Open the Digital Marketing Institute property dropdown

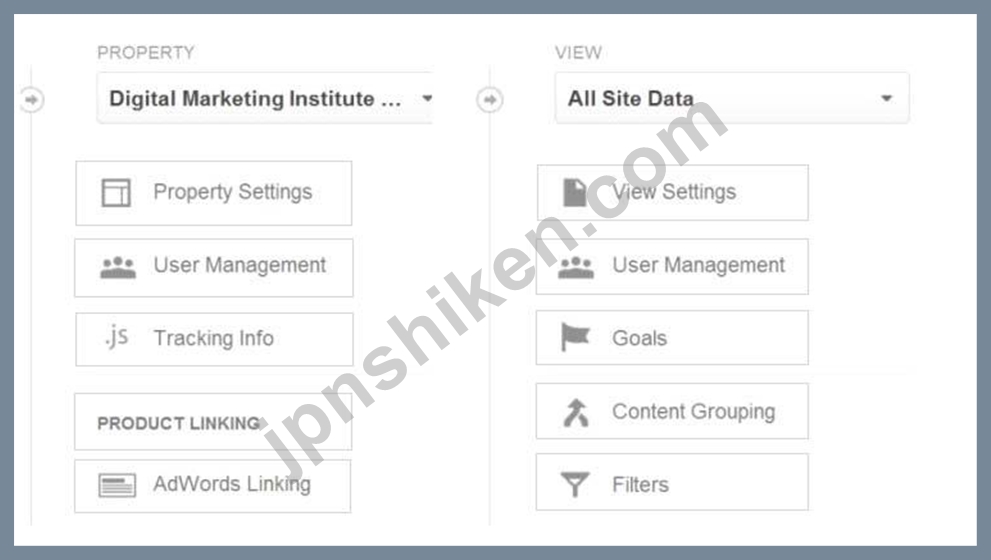point(265,99)
